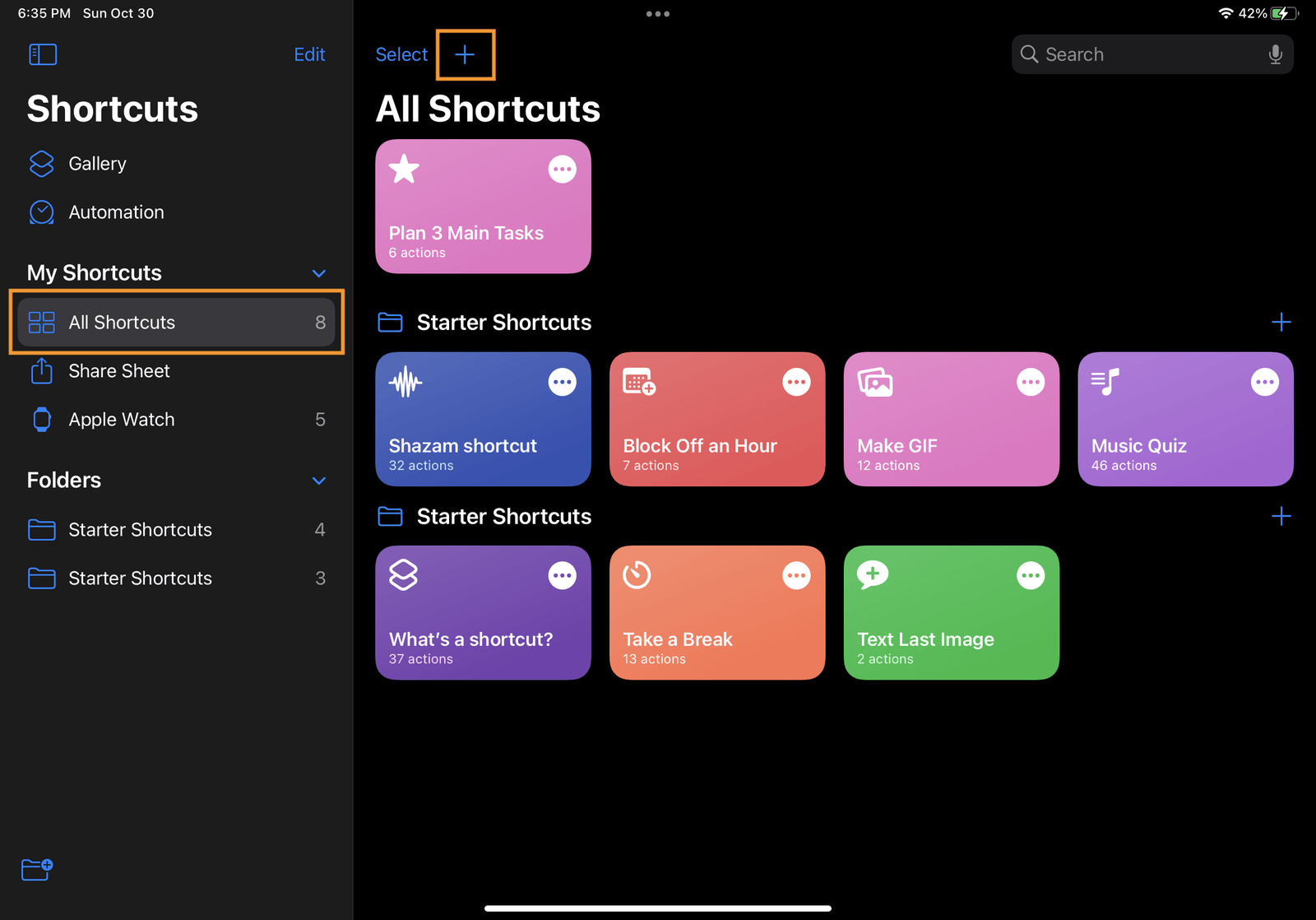Open options for the Shazam shortcut

[563, 381]
